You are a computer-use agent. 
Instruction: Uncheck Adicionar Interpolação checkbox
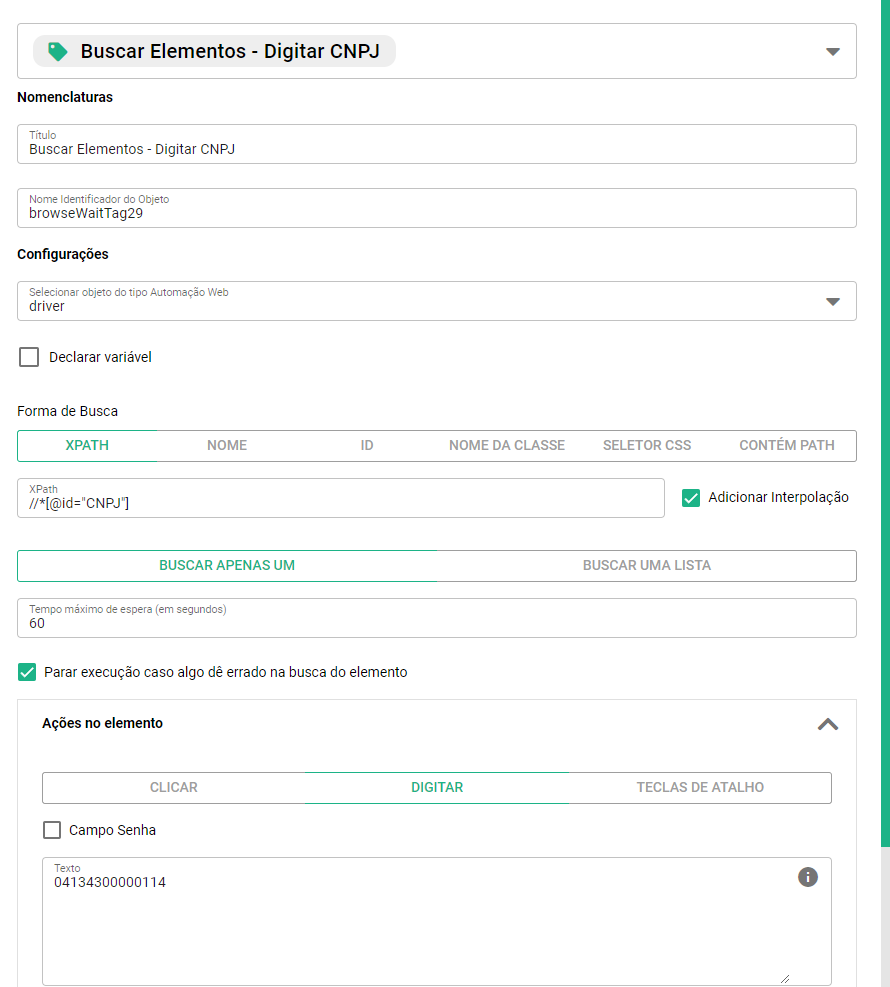click(x=691, y=497)
